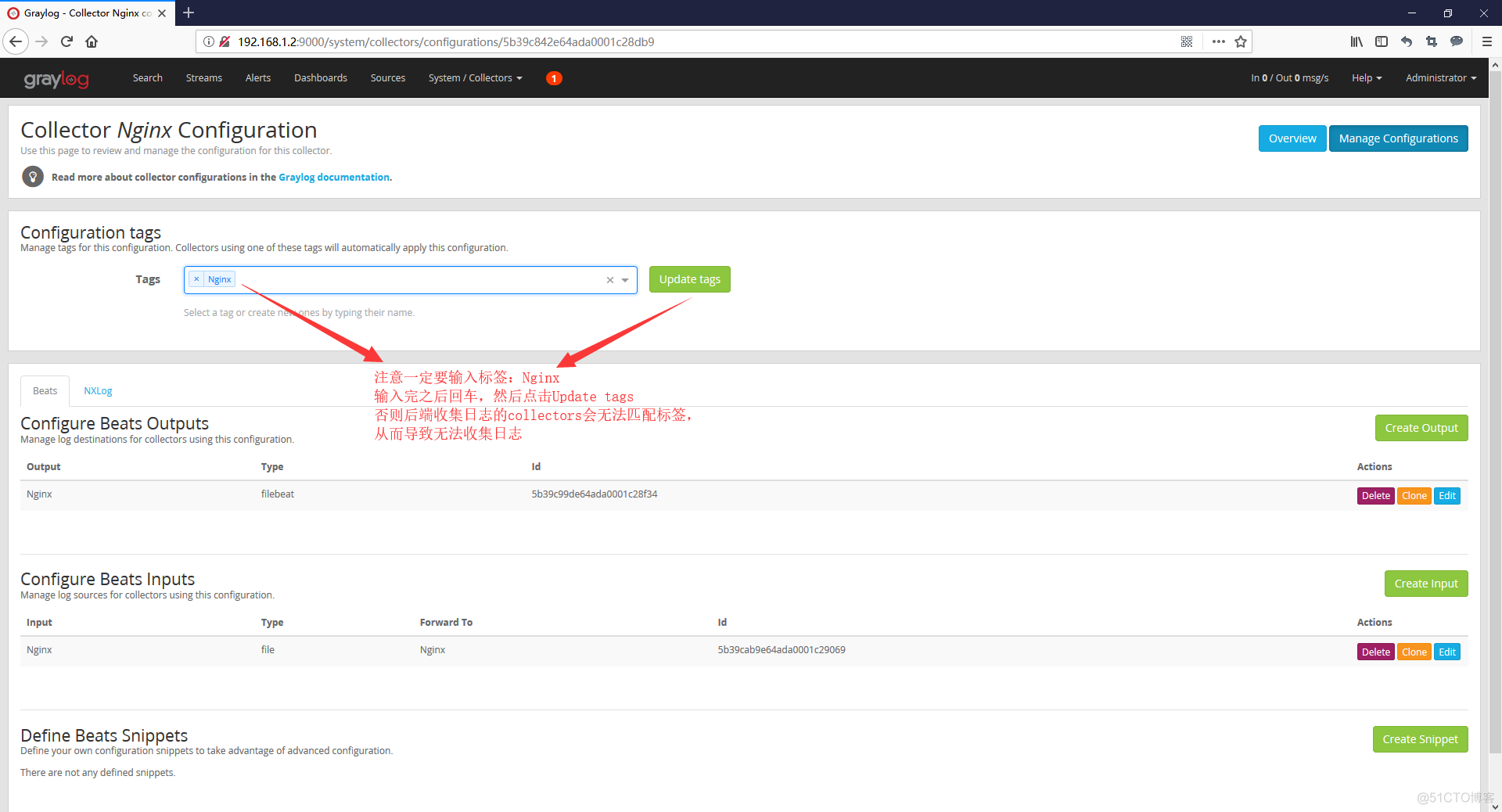Screen dimensions: 1502x812
Task: Open the Sources menu item
Action: coord(388,78)
